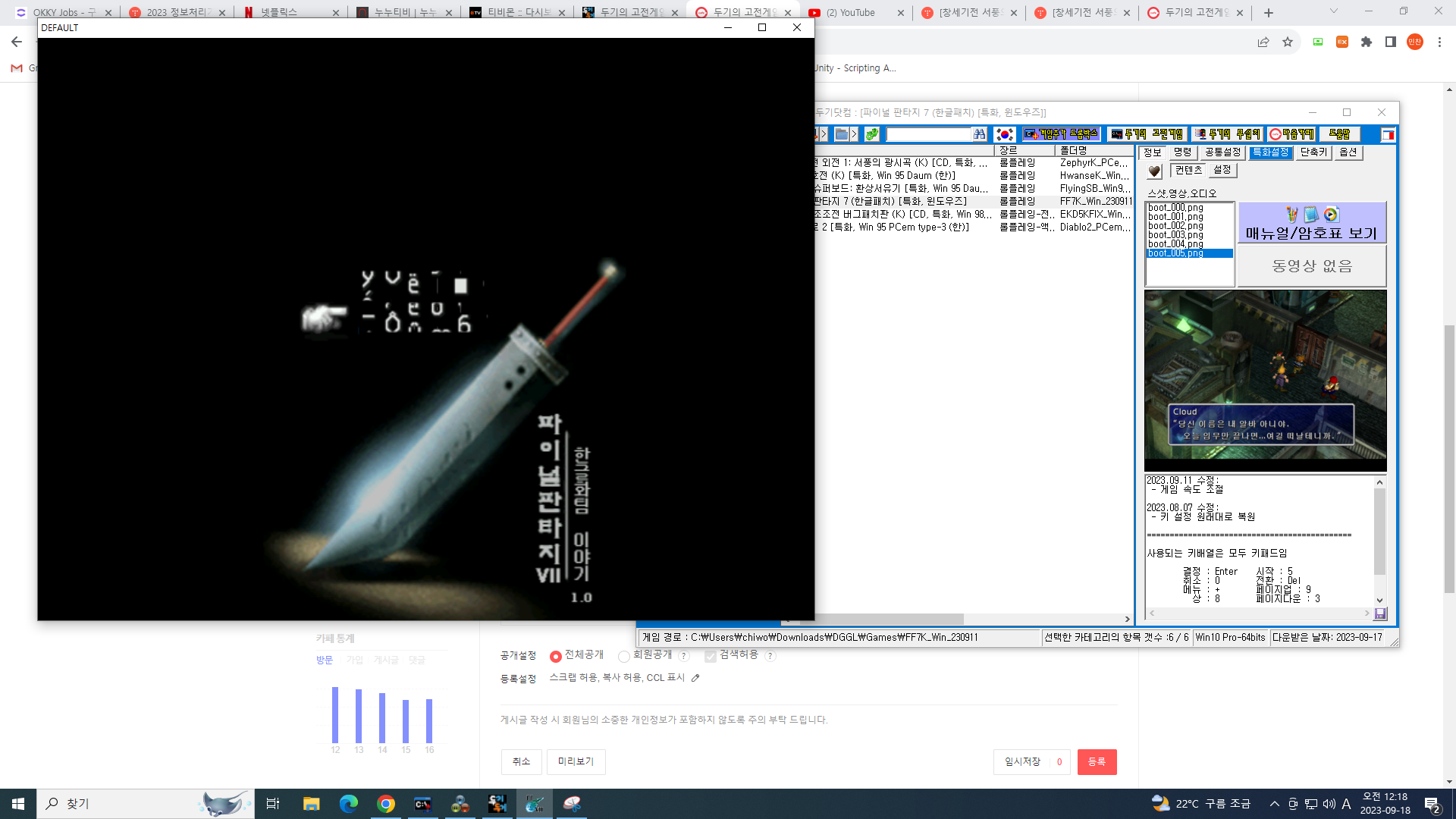Switch to the 단축키 tab

(1313, 152)
